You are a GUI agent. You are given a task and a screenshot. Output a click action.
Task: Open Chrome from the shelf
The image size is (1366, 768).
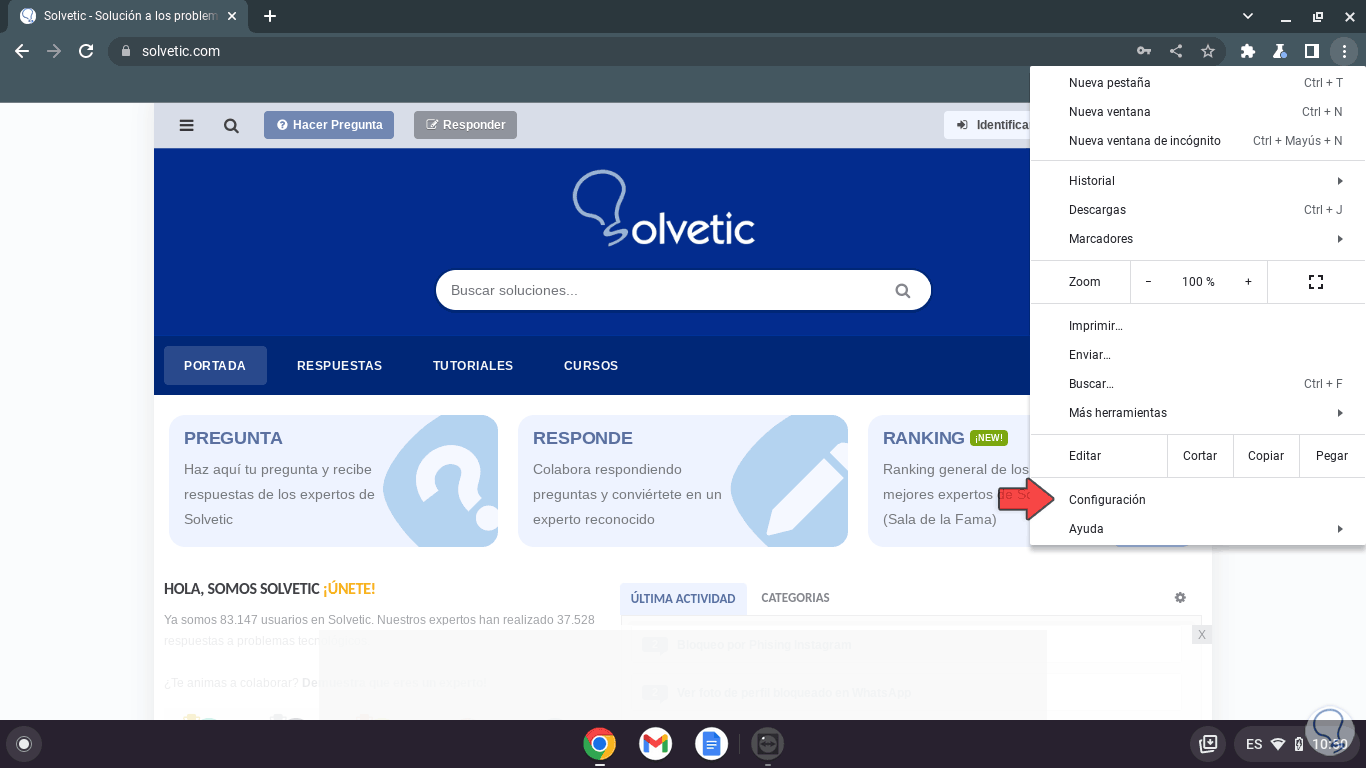tap(599, 744)
